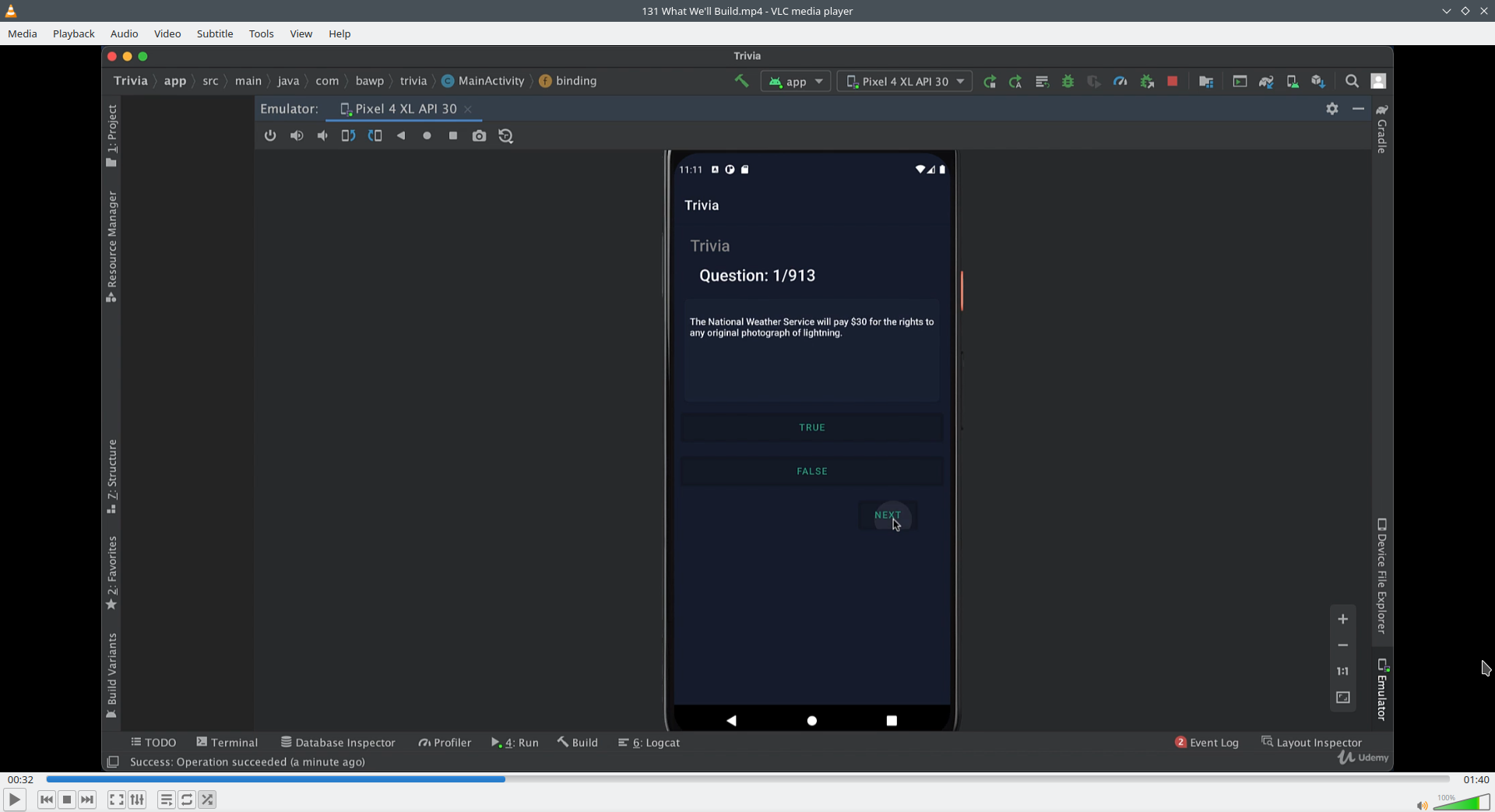Open the app run configuration dropdown
The width and height of the screenshot is (1495, 812).
click(x=796, y=81)
